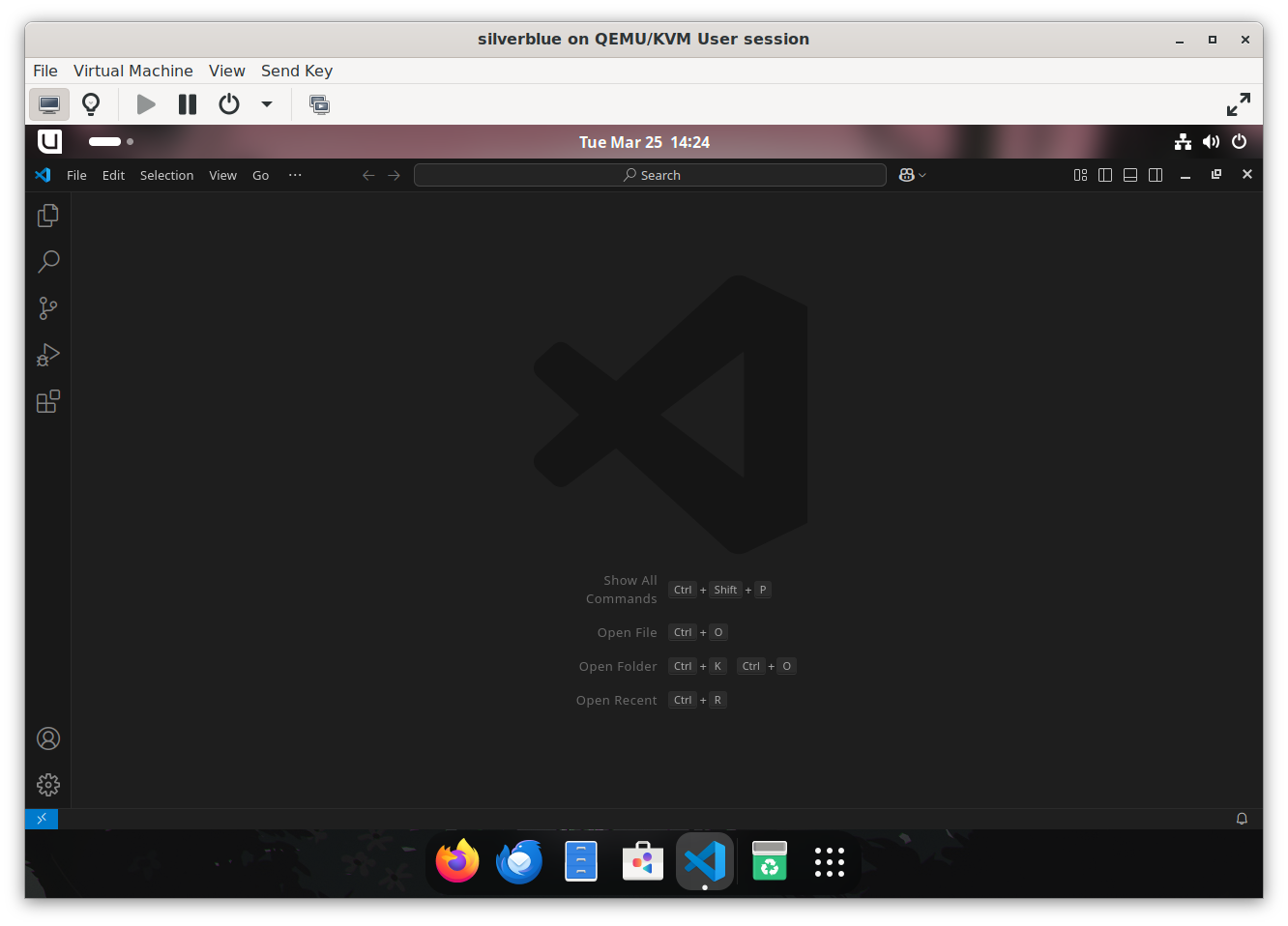1288x926 pixels.
Task: Open the VS Code File menu
Action: [76, 175]
